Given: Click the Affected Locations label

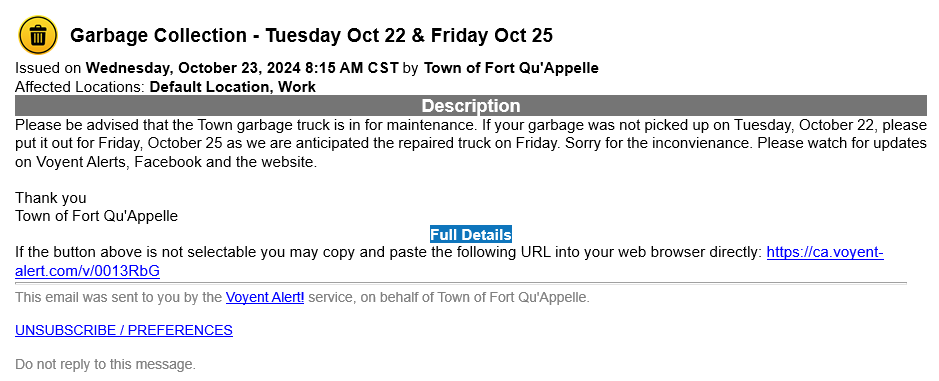Looking at the screenshot, I should pos(80,87).
